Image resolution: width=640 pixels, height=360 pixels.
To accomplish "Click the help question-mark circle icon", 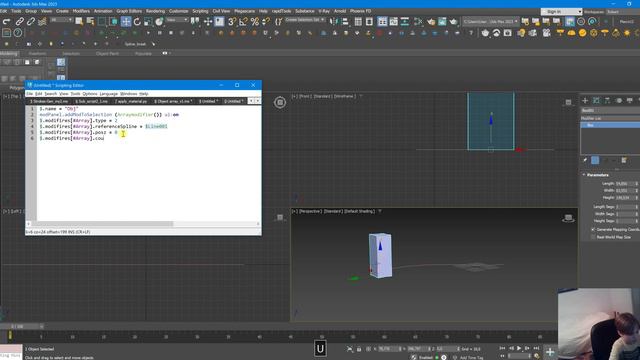I will [x=18, y=33].
